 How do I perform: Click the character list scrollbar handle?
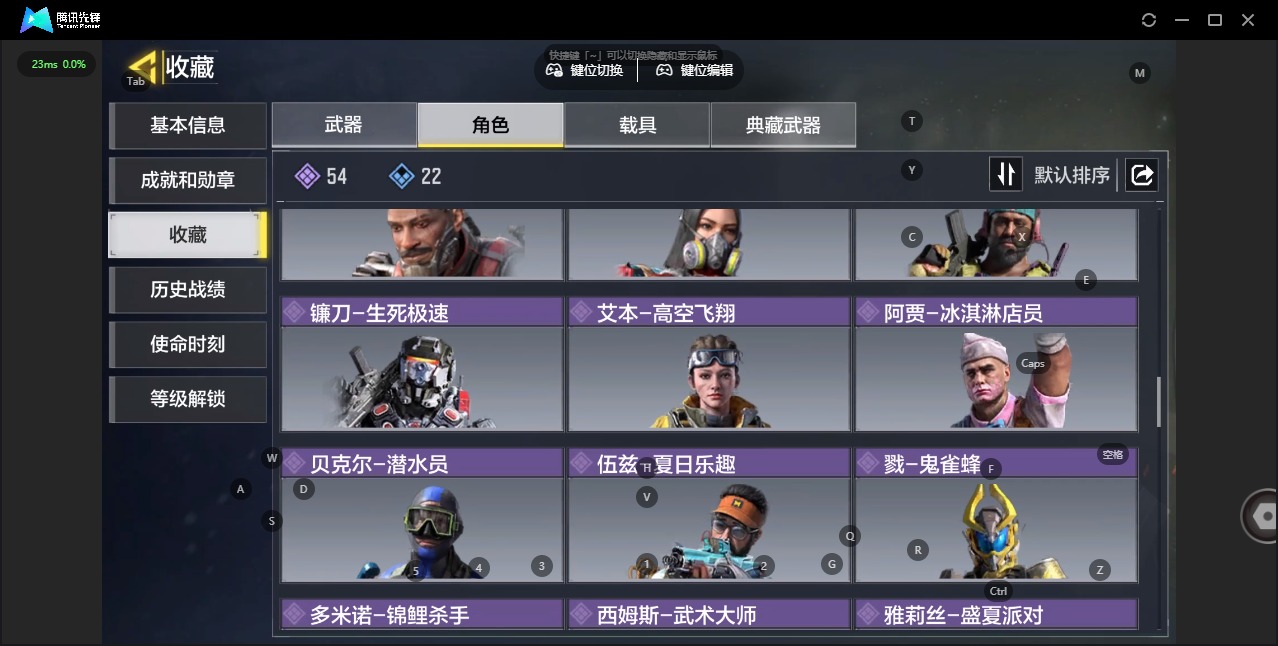click(x=1159, y=401)
